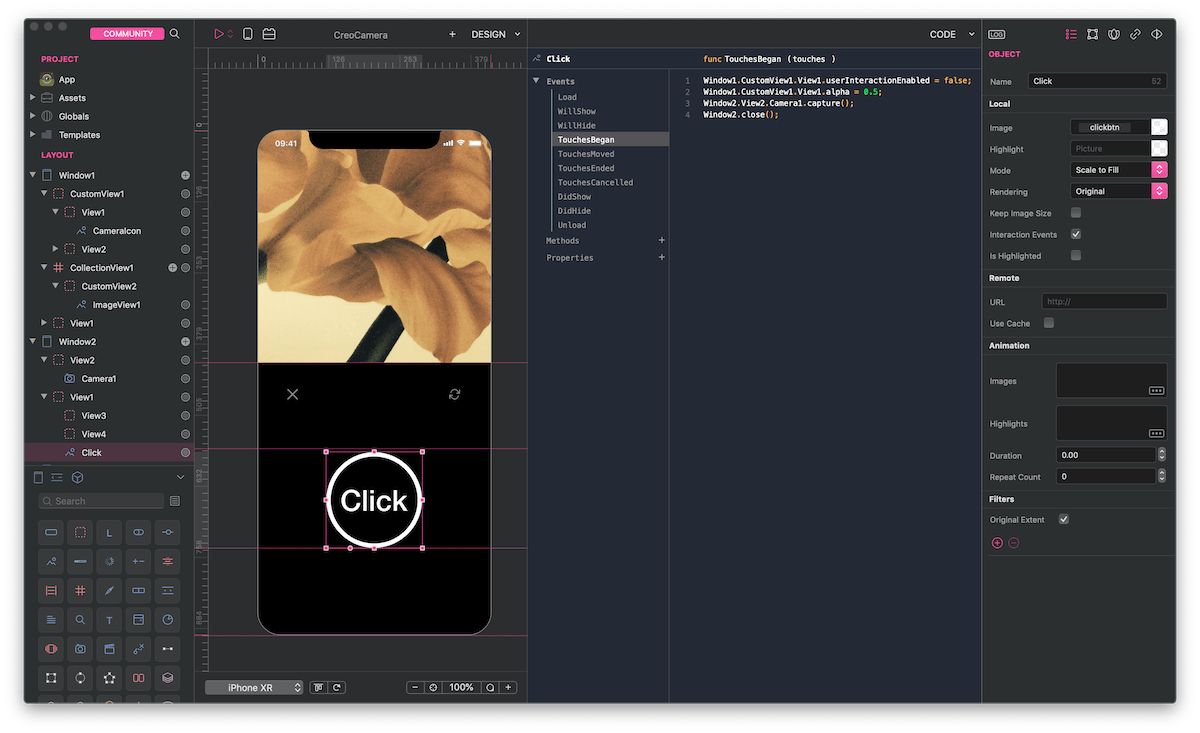1200x733 pixels.
Task: Open the LOG panel icon
Action: click(x=997, y=34)
